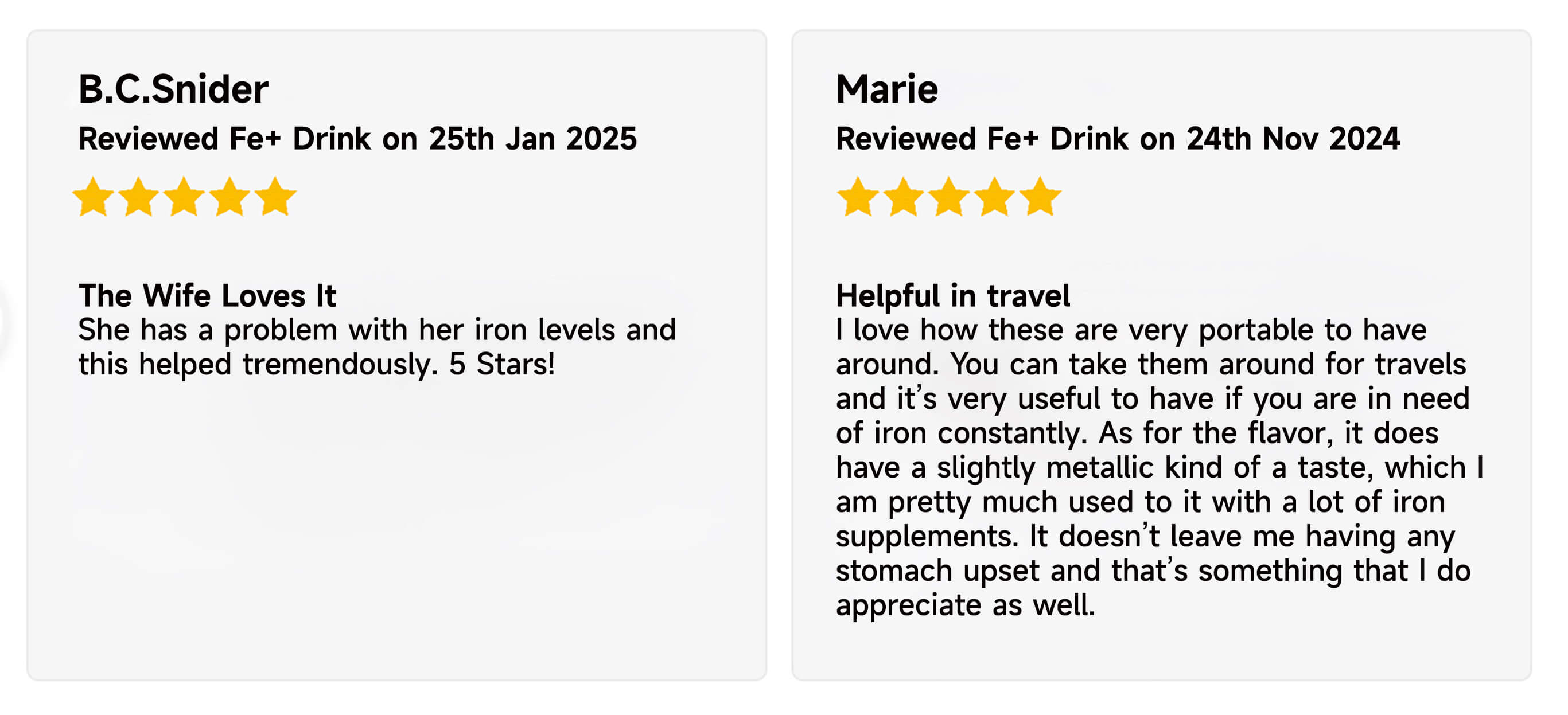
Task: Click the "appreciate as well." closing line
Action: pyautogui.click(x=966, y=605)
